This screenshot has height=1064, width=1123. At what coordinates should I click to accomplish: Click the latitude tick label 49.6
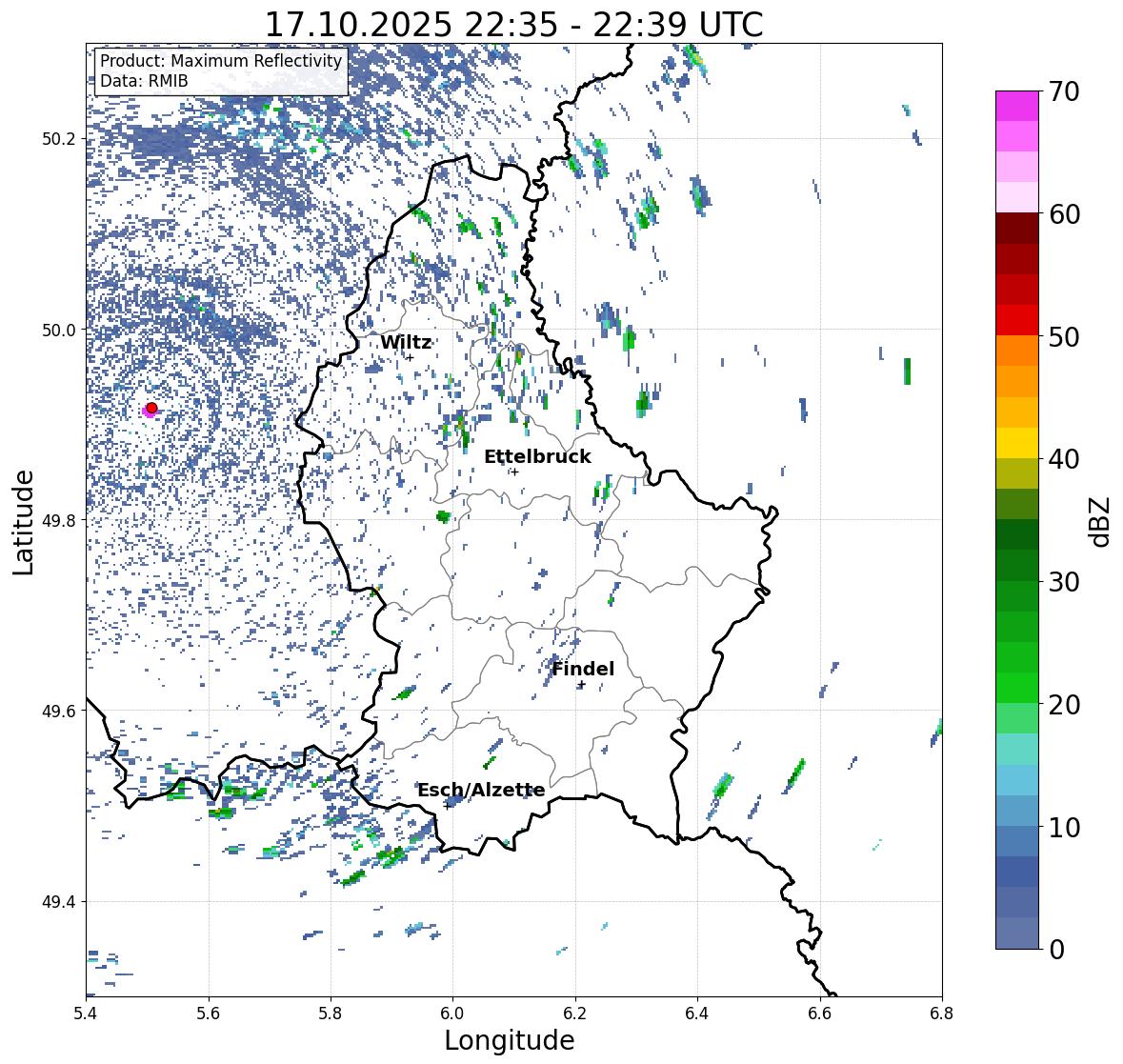pyautogui.click(x=59, y=711)
